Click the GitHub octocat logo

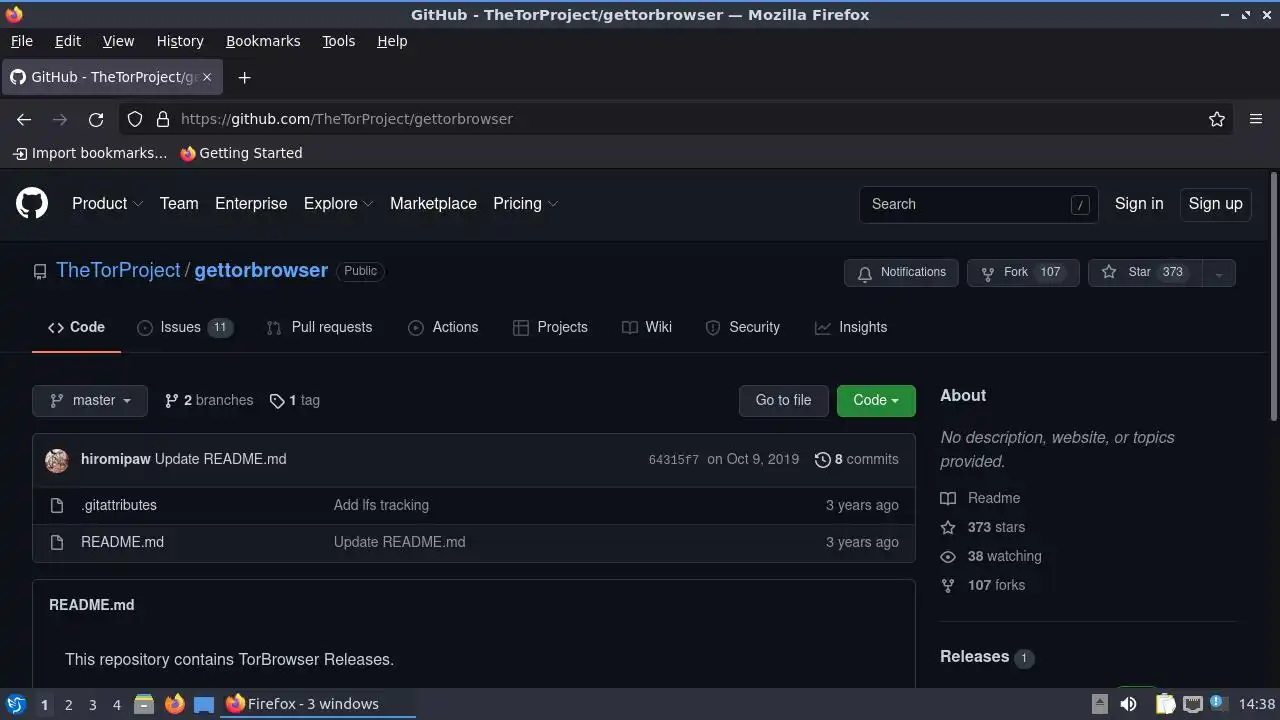click(x=32, y=203)
